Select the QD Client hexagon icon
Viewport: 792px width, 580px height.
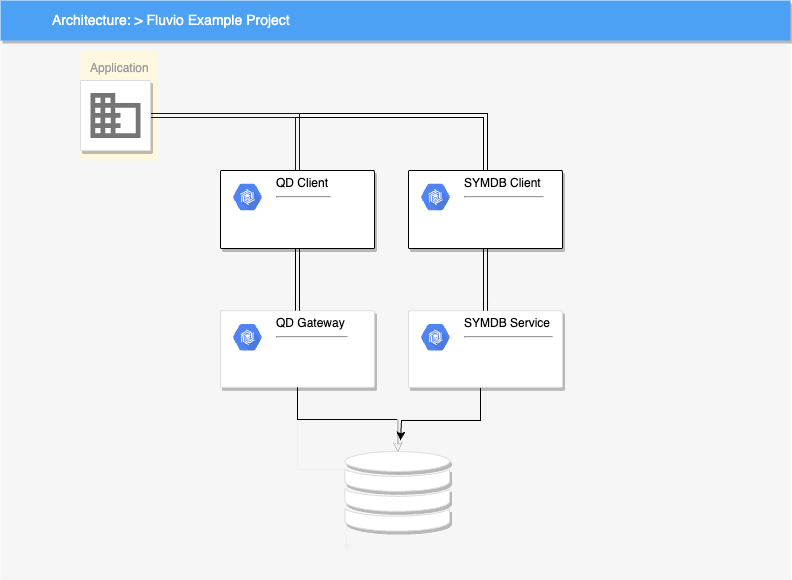(246, 197)
